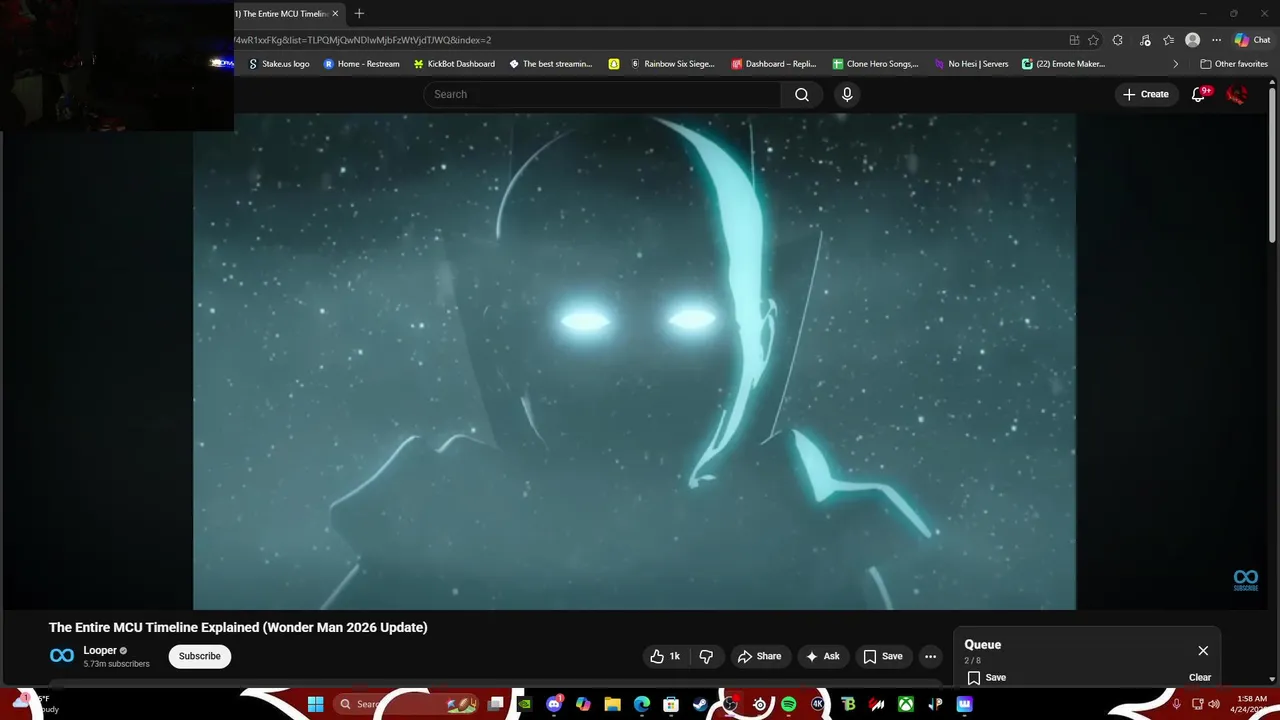
Task: Share the MCU Timeline video
Action: pyautogui.click(x=759, y=656)
